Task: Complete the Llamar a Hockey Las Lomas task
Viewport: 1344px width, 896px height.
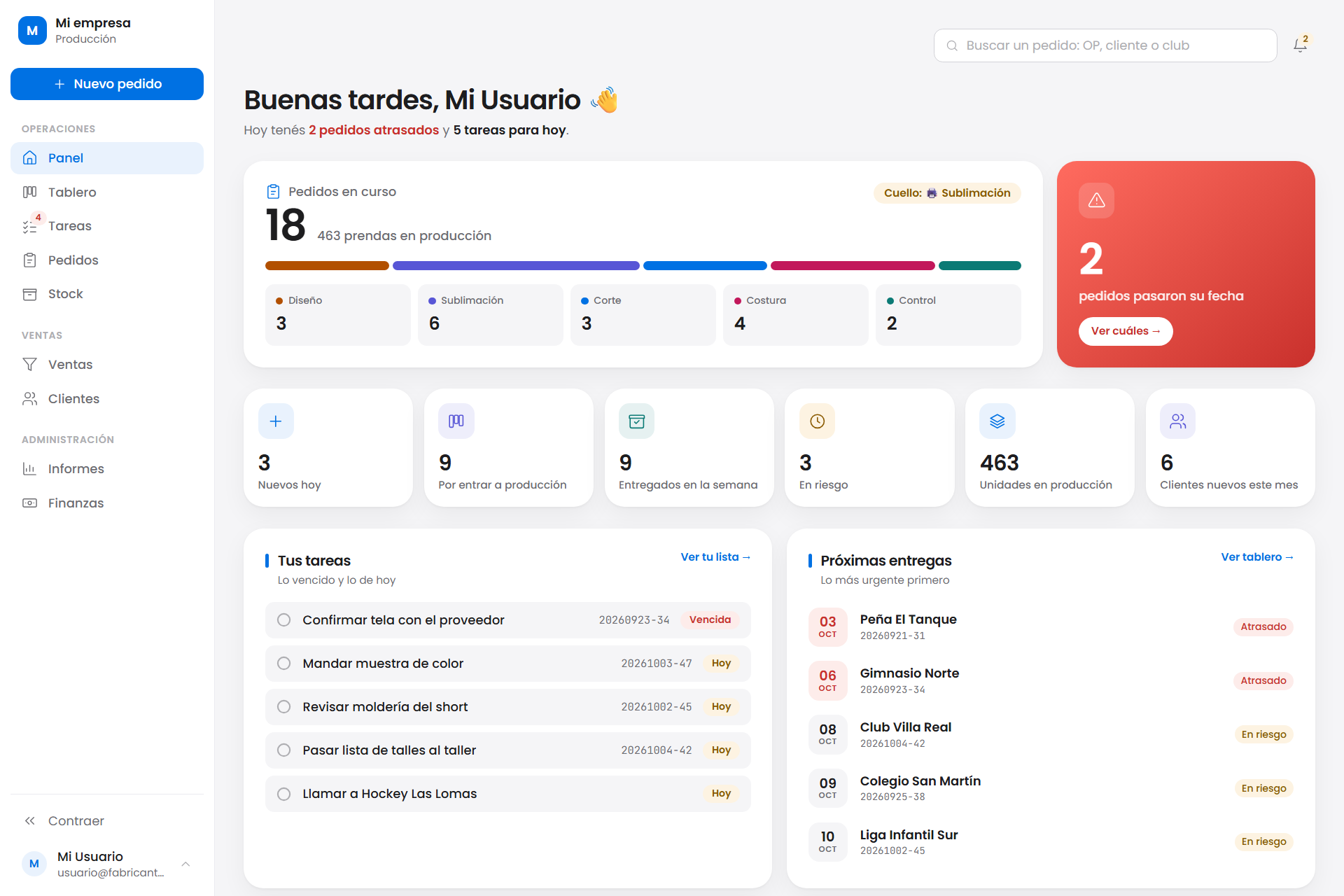Action: [x=283, y=794]
